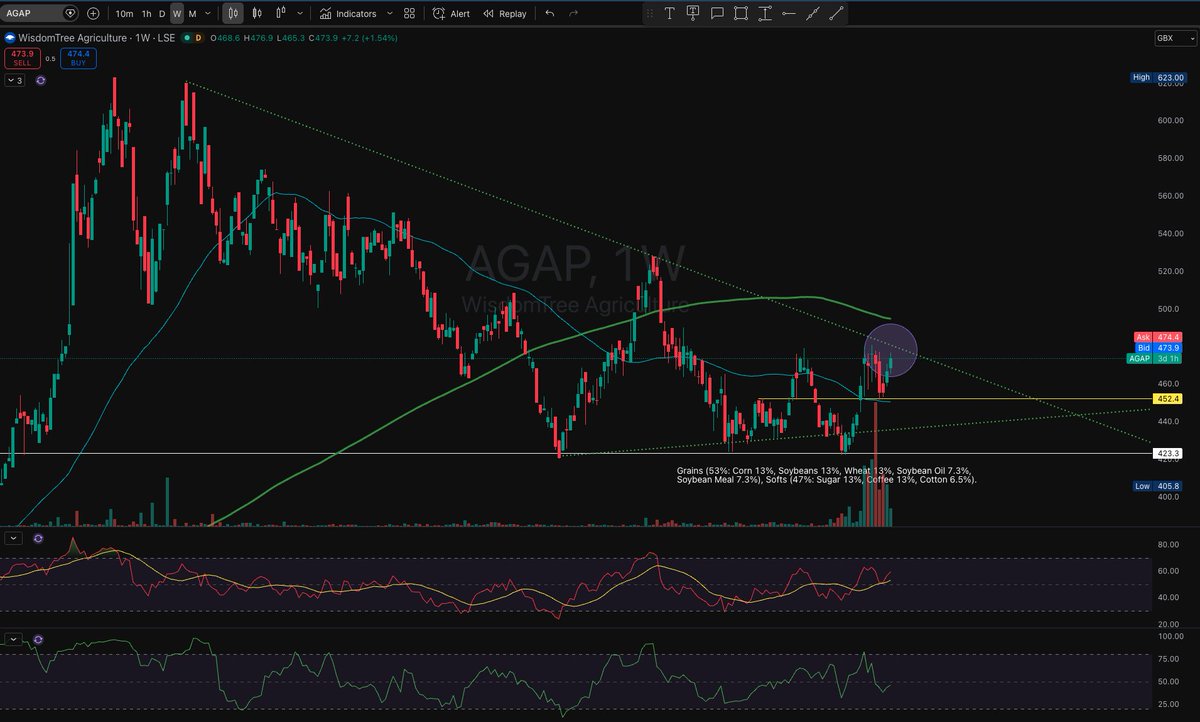Select the bars chart style icon
The height and width of the screenshot is (722, 1200).
[x=233, y=13]
